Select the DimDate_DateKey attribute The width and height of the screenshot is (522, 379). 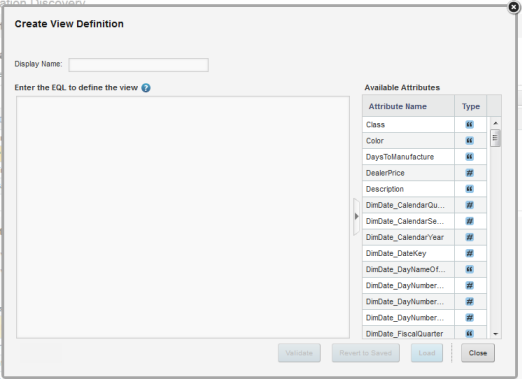[x=408, y=253]
